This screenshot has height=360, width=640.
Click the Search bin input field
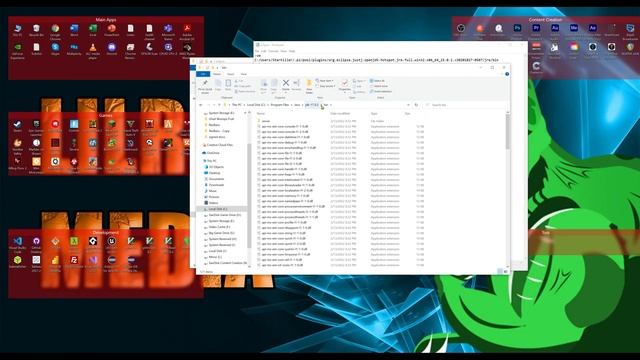coord(464,105)
